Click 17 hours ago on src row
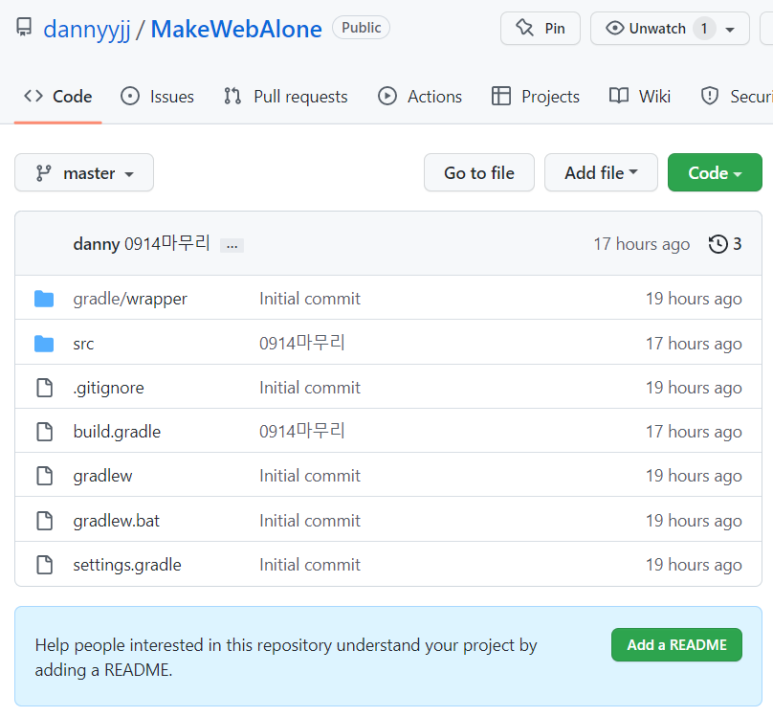773x717 pixels. 694,344
